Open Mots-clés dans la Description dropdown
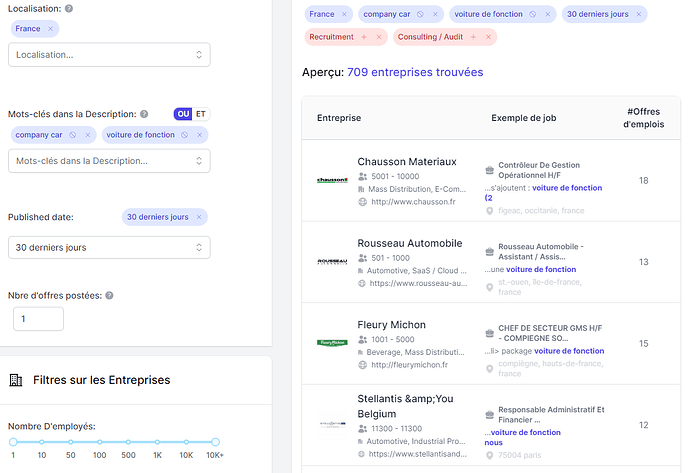Image resolution: width=690 pixels, height=473 pixels. pos(109,161)
